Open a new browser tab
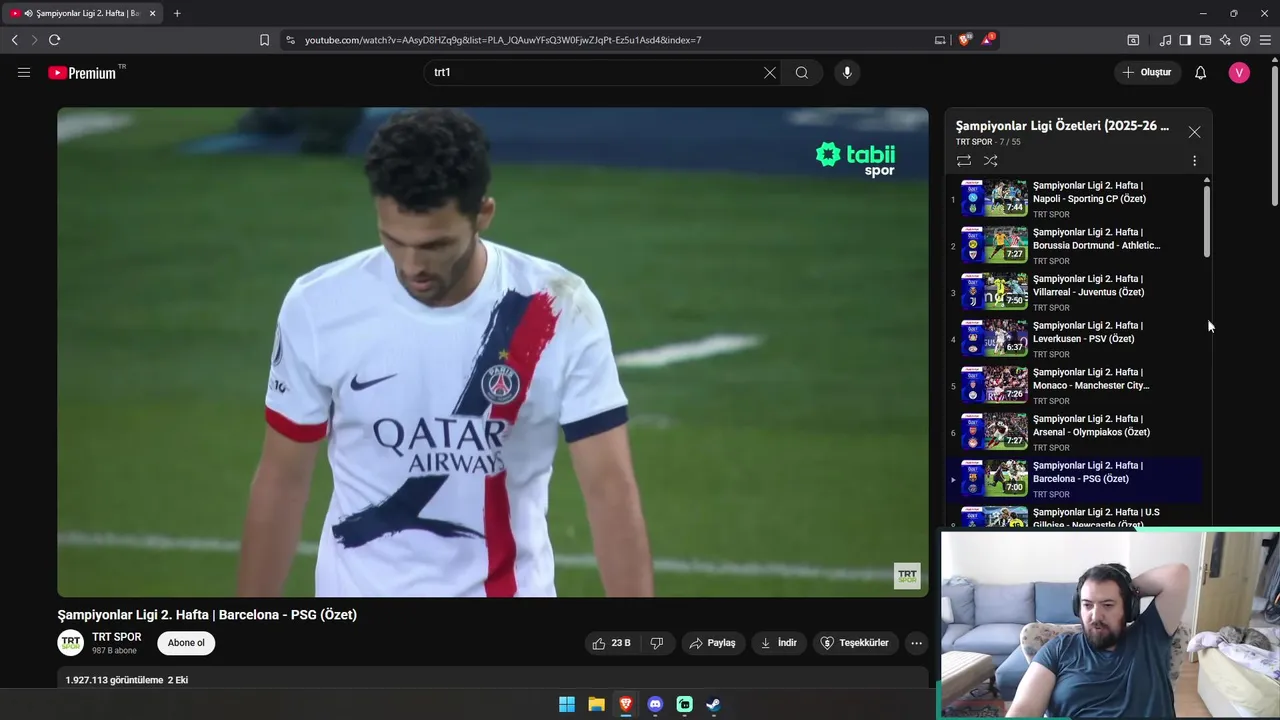 [177, 13]
